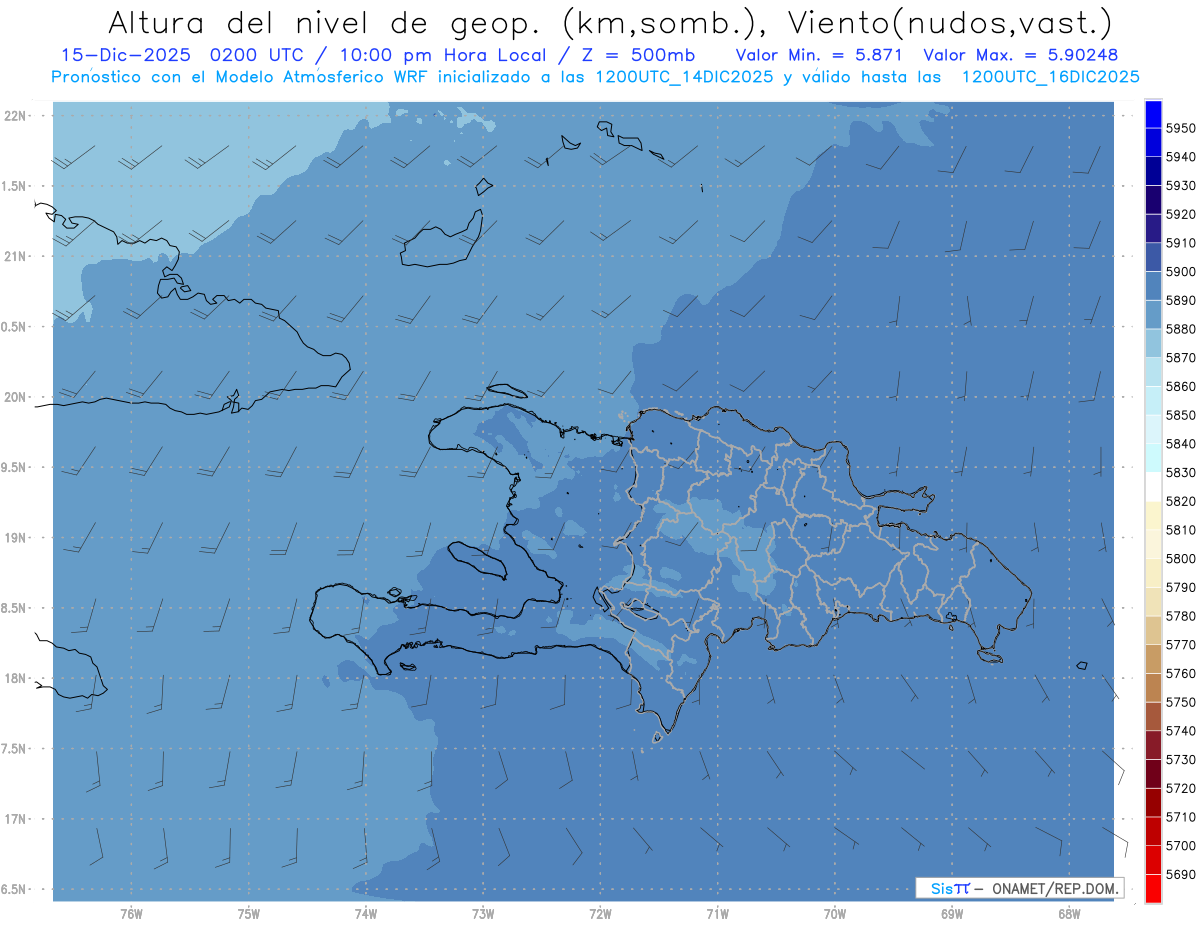Click the bright red swatch below 5690

[x=1153, y=888]
